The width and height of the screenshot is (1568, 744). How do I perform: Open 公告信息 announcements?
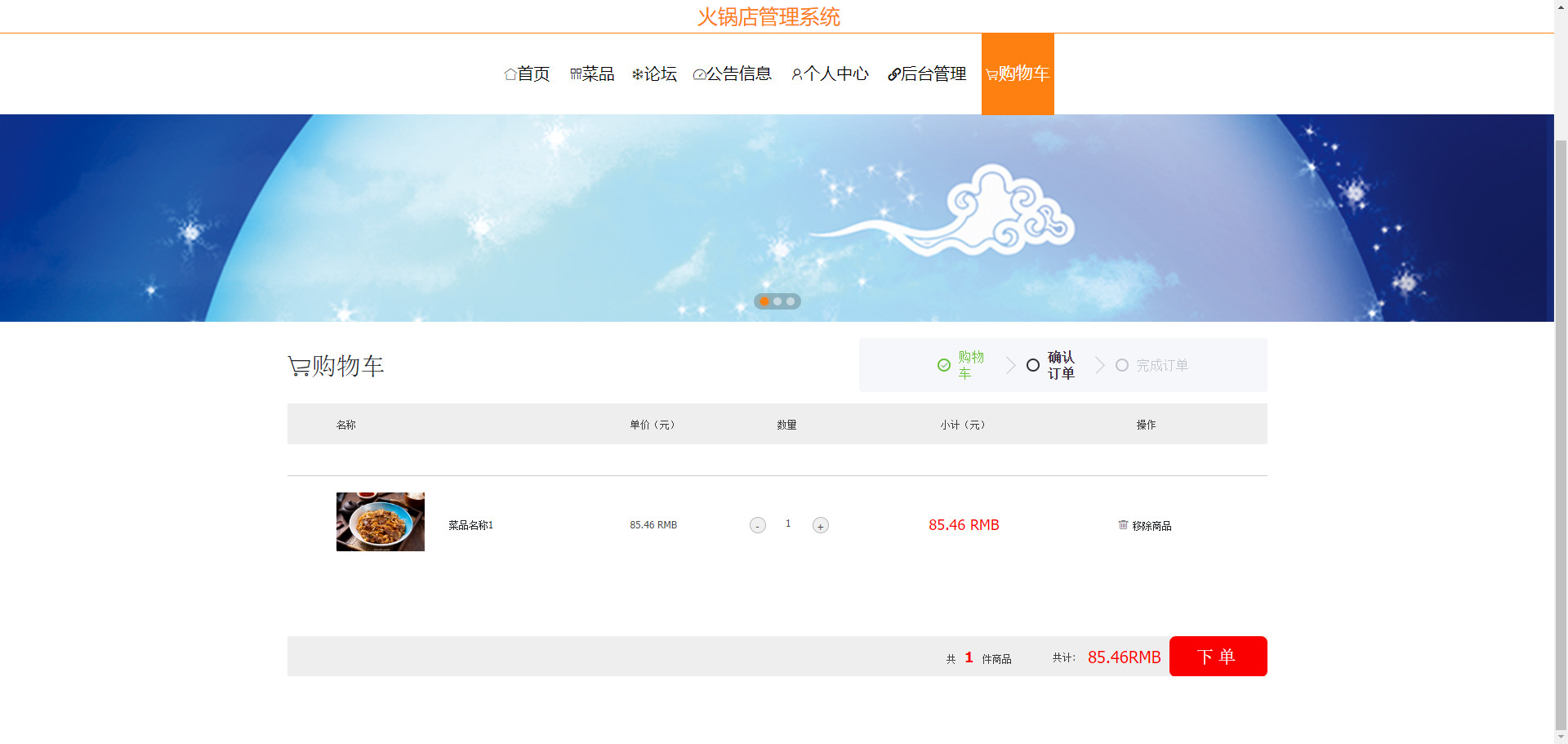(733, 74)
